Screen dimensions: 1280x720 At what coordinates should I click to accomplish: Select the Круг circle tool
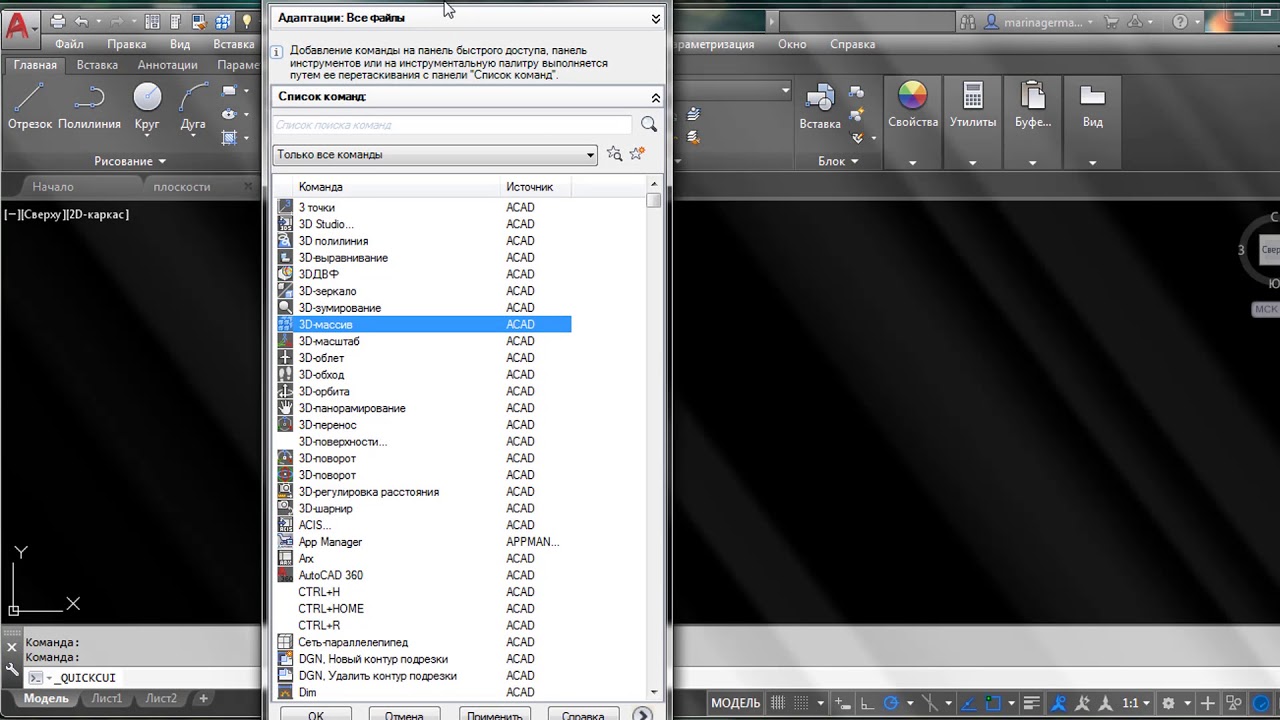click(x=147, y=106)
